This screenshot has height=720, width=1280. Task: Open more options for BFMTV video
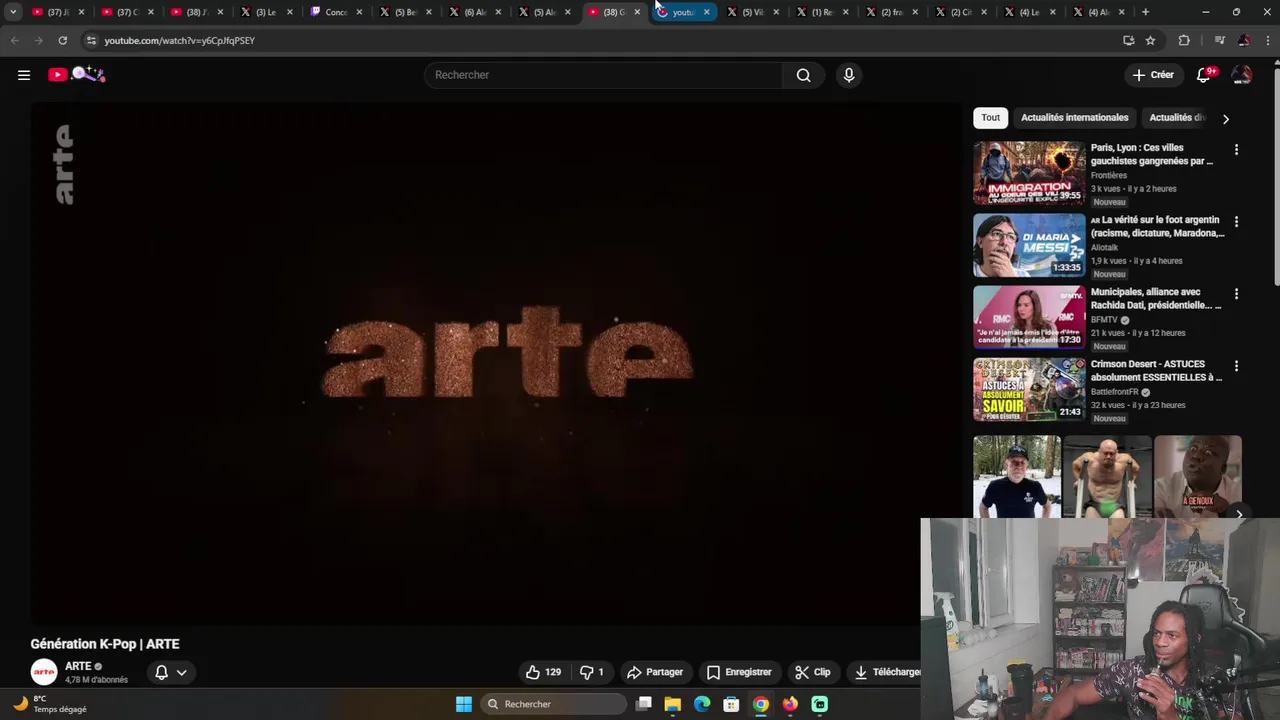1236,294
